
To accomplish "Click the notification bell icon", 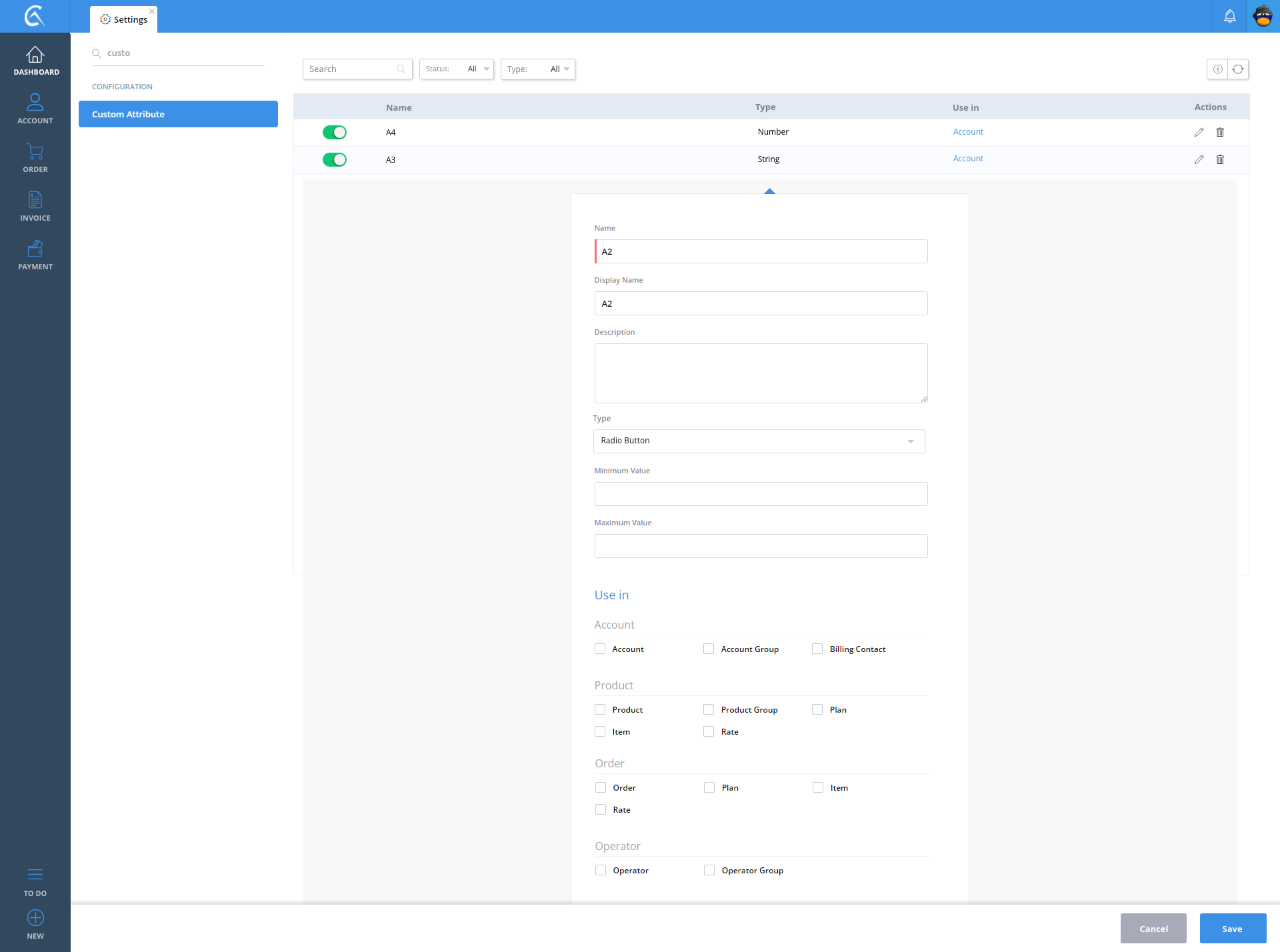I will tap(1229, 16).
